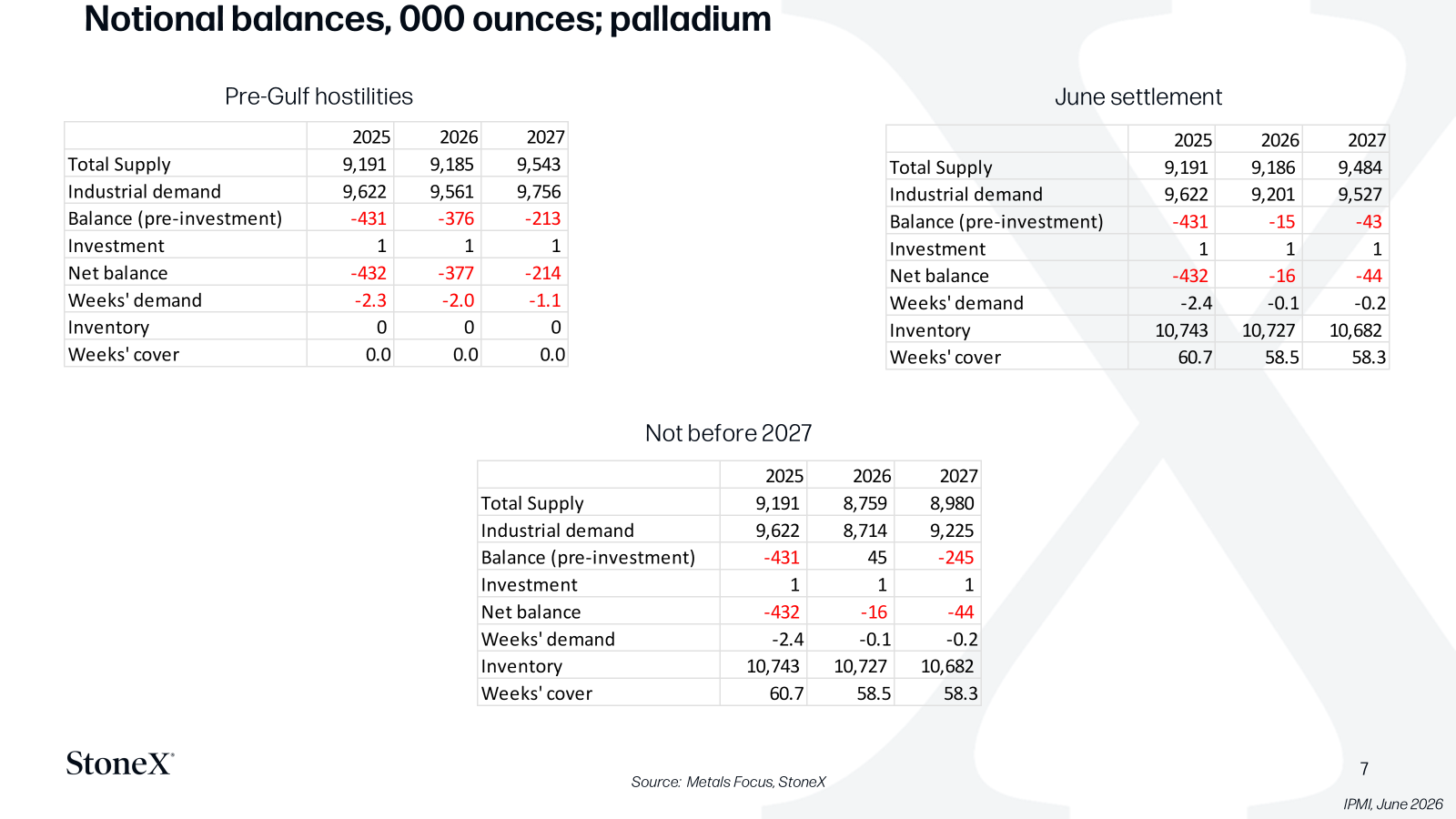The image size is (1456, 819).
Task: Click the Pre-Gulf hostilities table heading
Action: pos(318,96)
